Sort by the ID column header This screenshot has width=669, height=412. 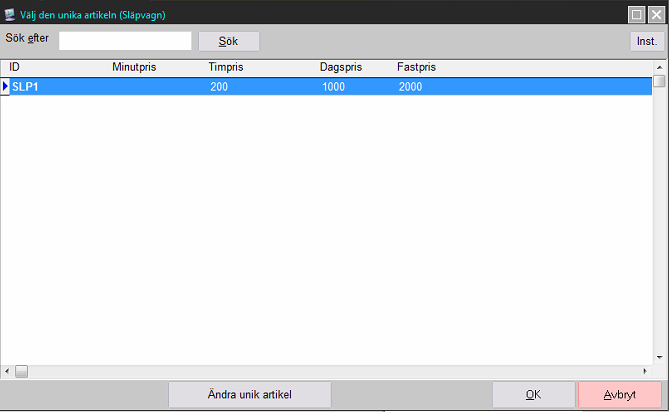[15, 67]
